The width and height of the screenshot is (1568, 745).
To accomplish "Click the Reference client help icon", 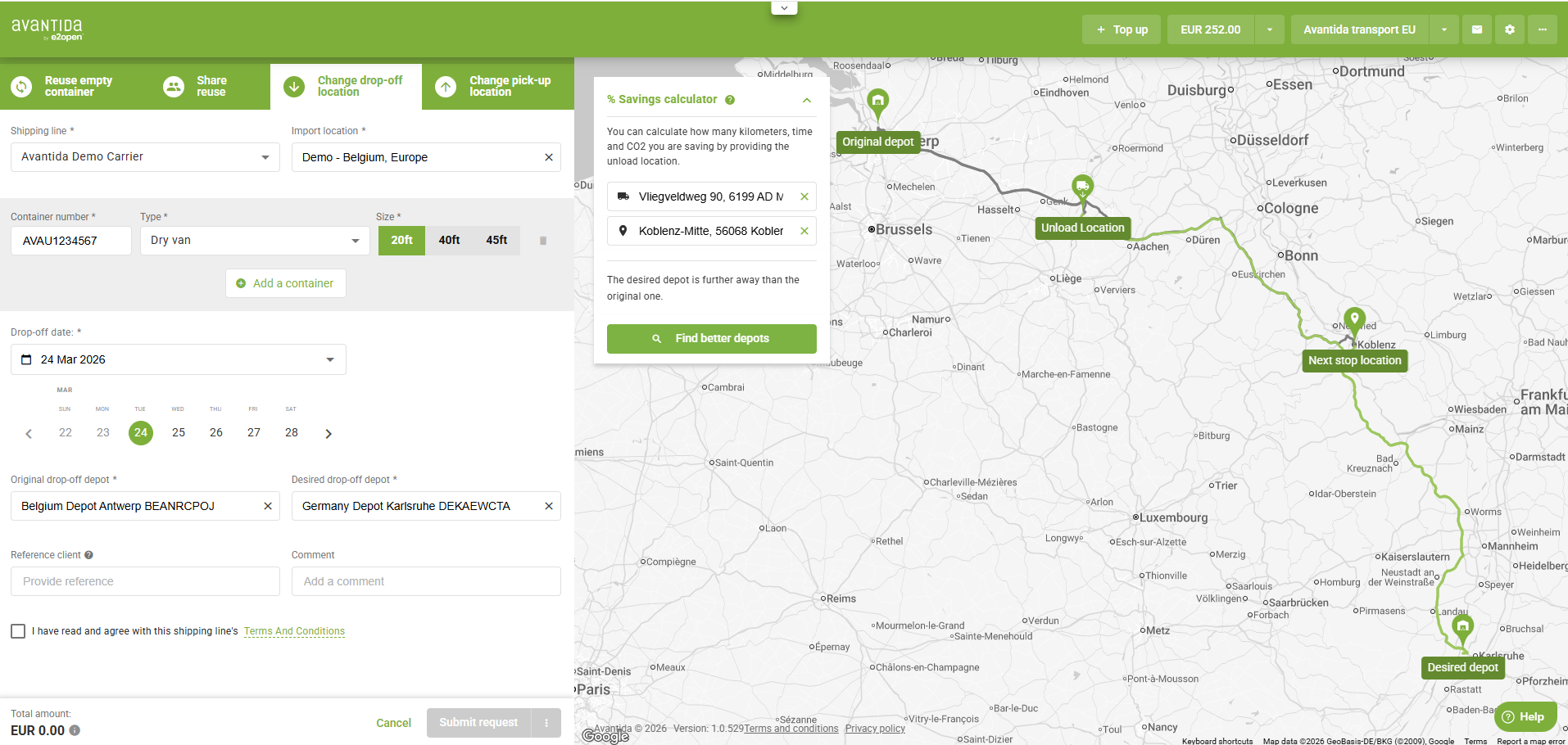I will (88, 555).
